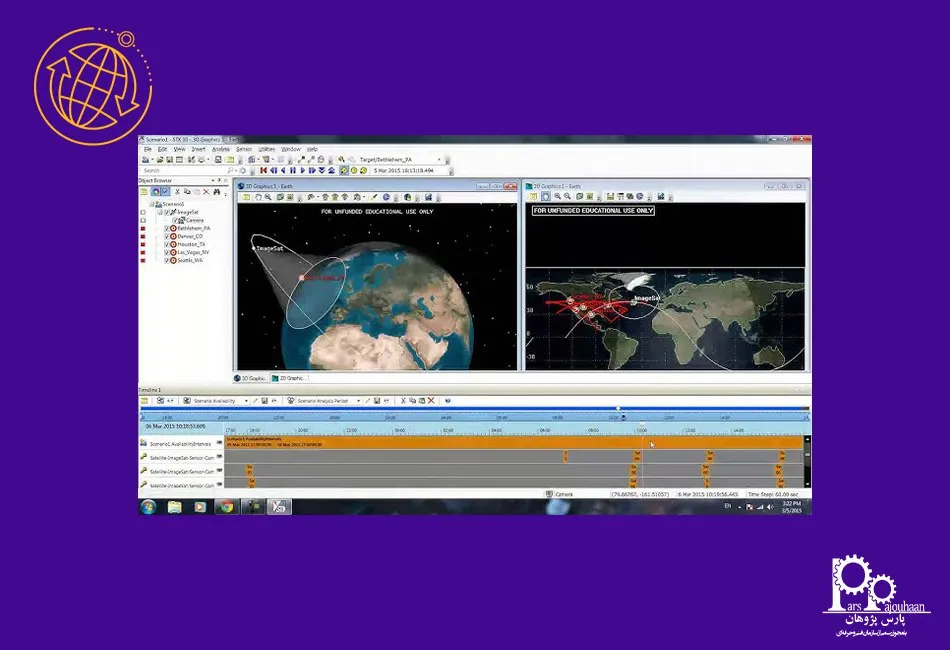Select the grab hand tool in 2D Graphics toolbar

(546, 197)
